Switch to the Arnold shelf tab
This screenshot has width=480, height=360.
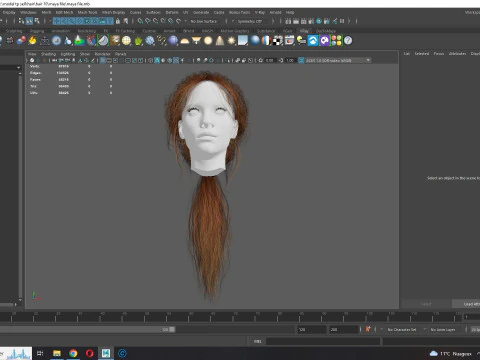tap(169, 31)
